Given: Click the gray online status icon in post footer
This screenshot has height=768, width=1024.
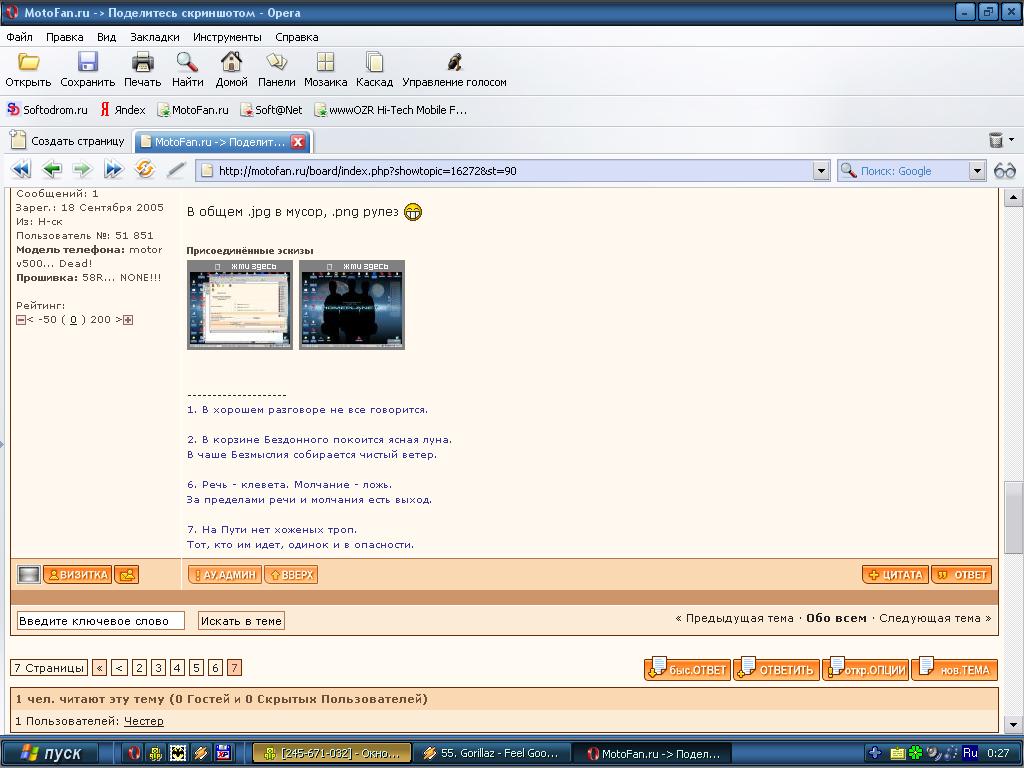Looking at the screenshot, I should pyautogui.click(x=29, y=575).
